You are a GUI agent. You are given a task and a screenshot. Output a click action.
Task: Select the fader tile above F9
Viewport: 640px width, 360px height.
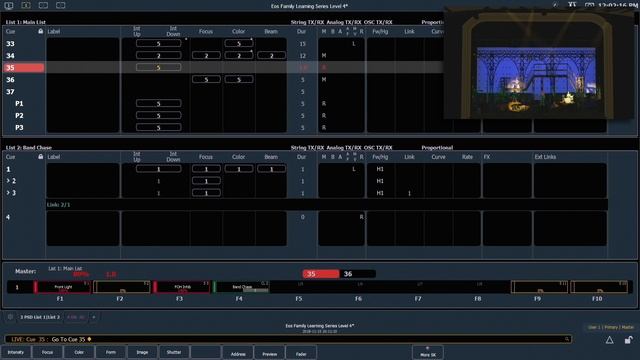pos(539,287)
